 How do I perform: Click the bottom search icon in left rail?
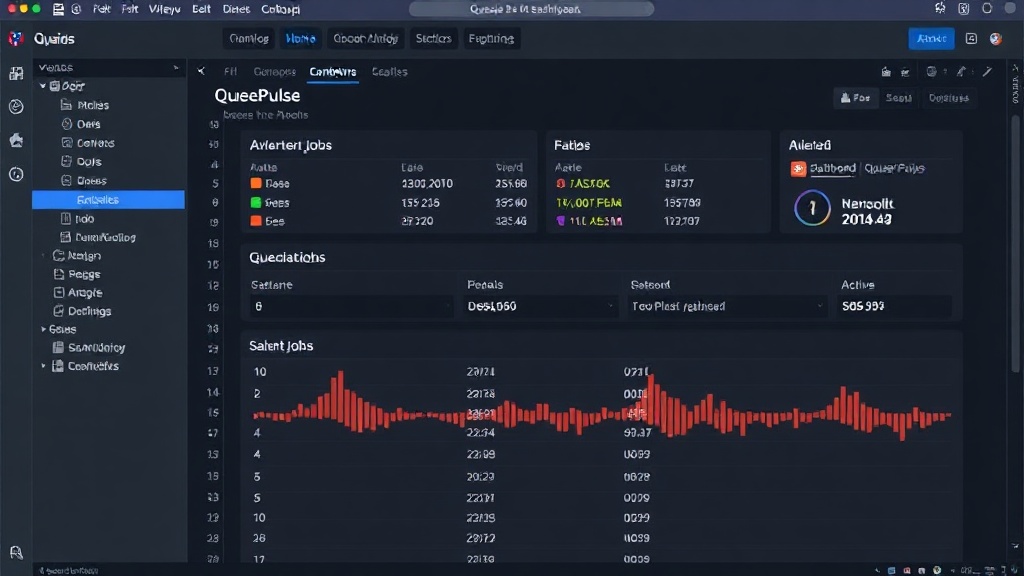coord(16,552)
